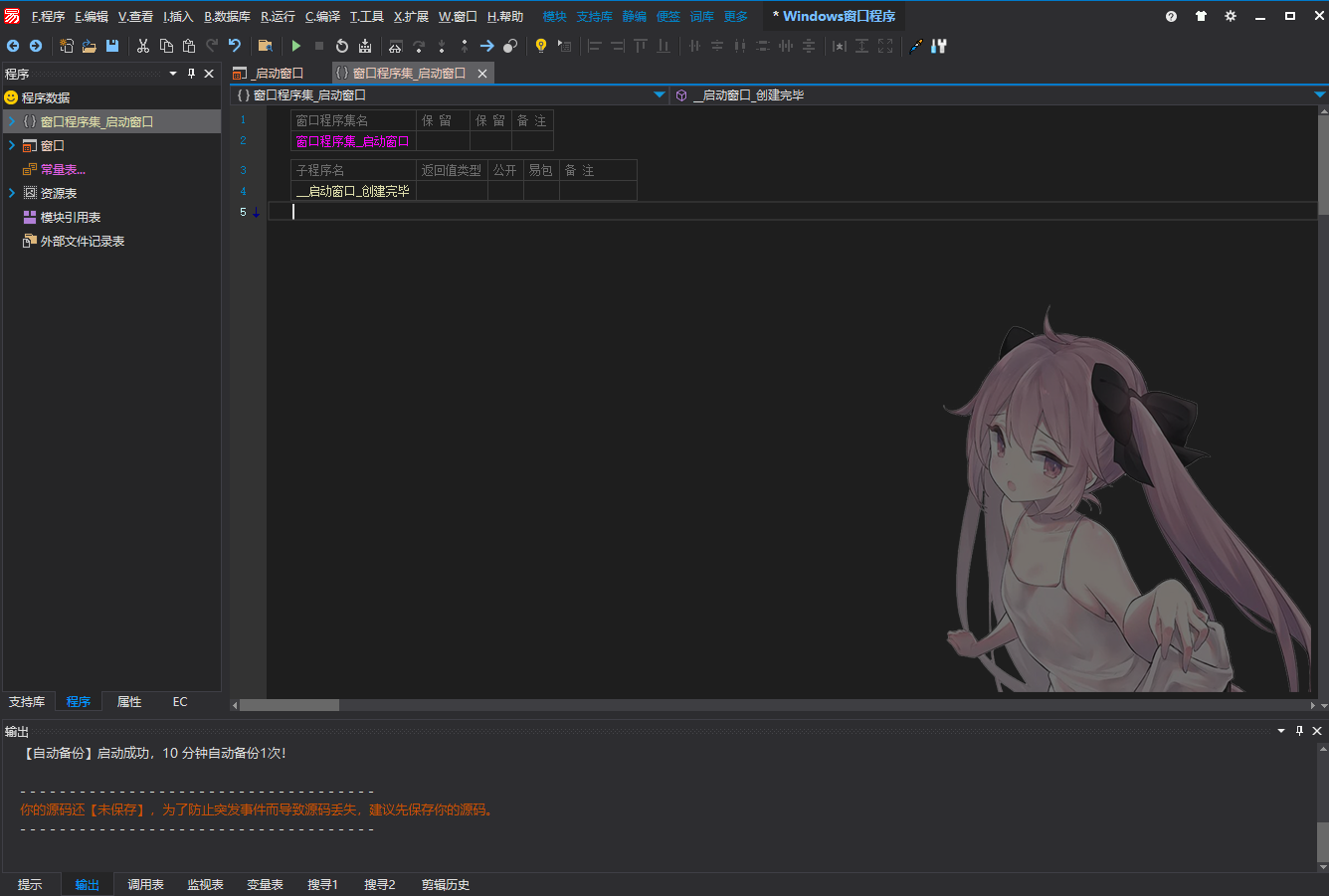Close the 程序 side panel

209,74
